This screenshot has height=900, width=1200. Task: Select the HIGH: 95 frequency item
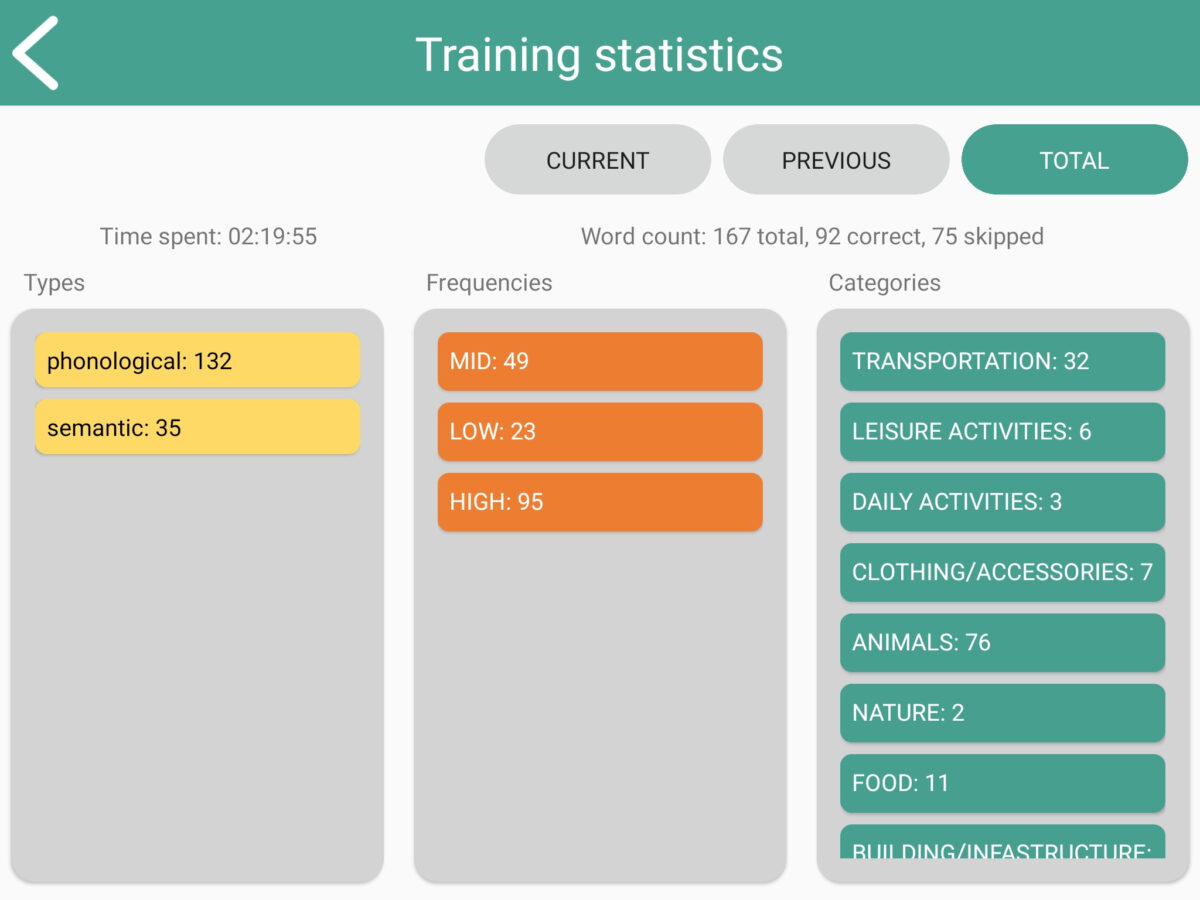(x=600, y=502)
